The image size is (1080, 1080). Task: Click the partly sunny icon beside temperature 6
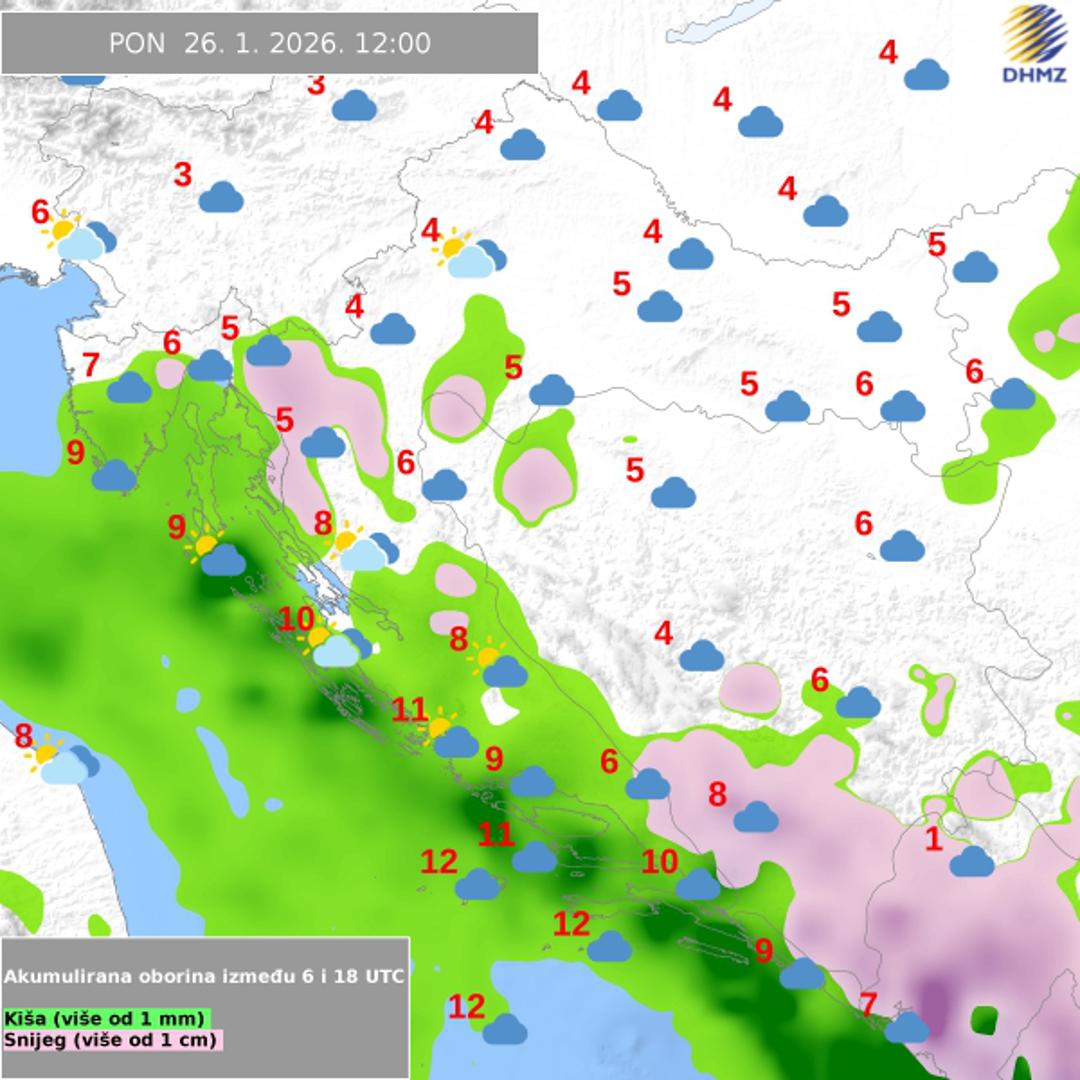point(78,236)
